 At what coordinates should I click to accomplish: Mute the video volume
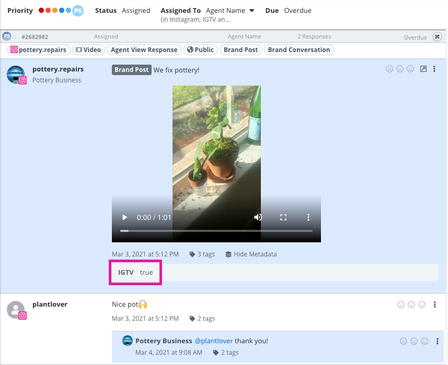pos(258,217)
